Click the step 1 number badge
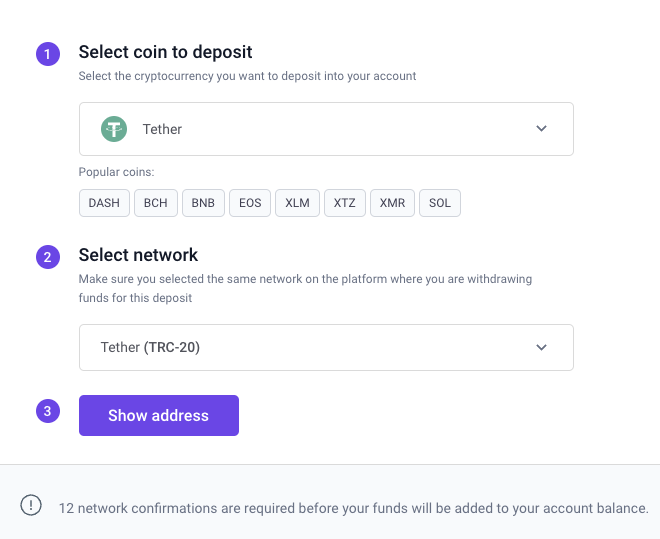 click(x=47, y=54)
